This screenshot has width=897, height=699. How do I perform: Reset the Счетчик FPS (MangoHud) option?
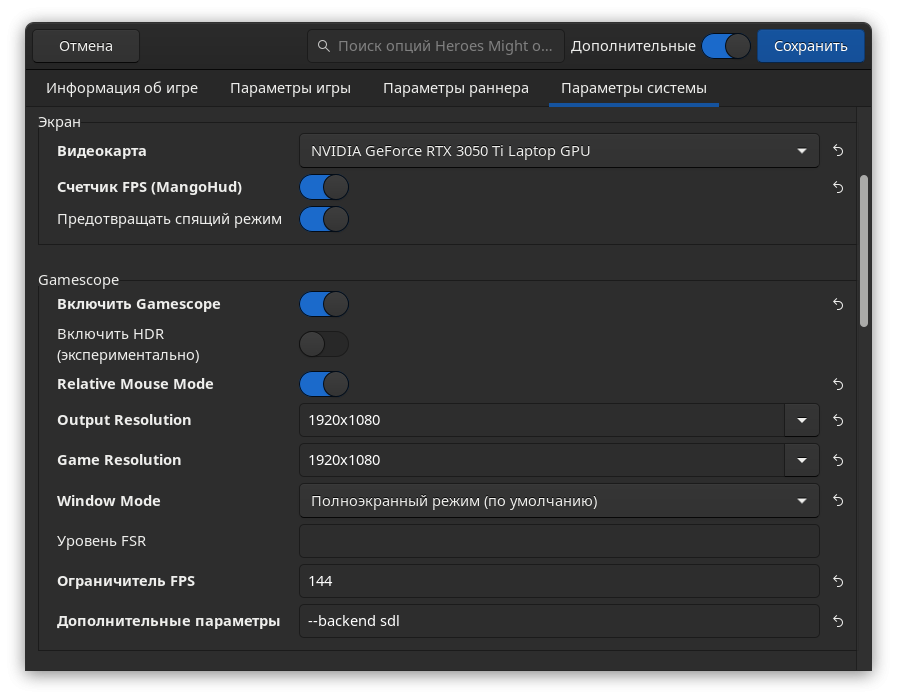coord(838,187)
